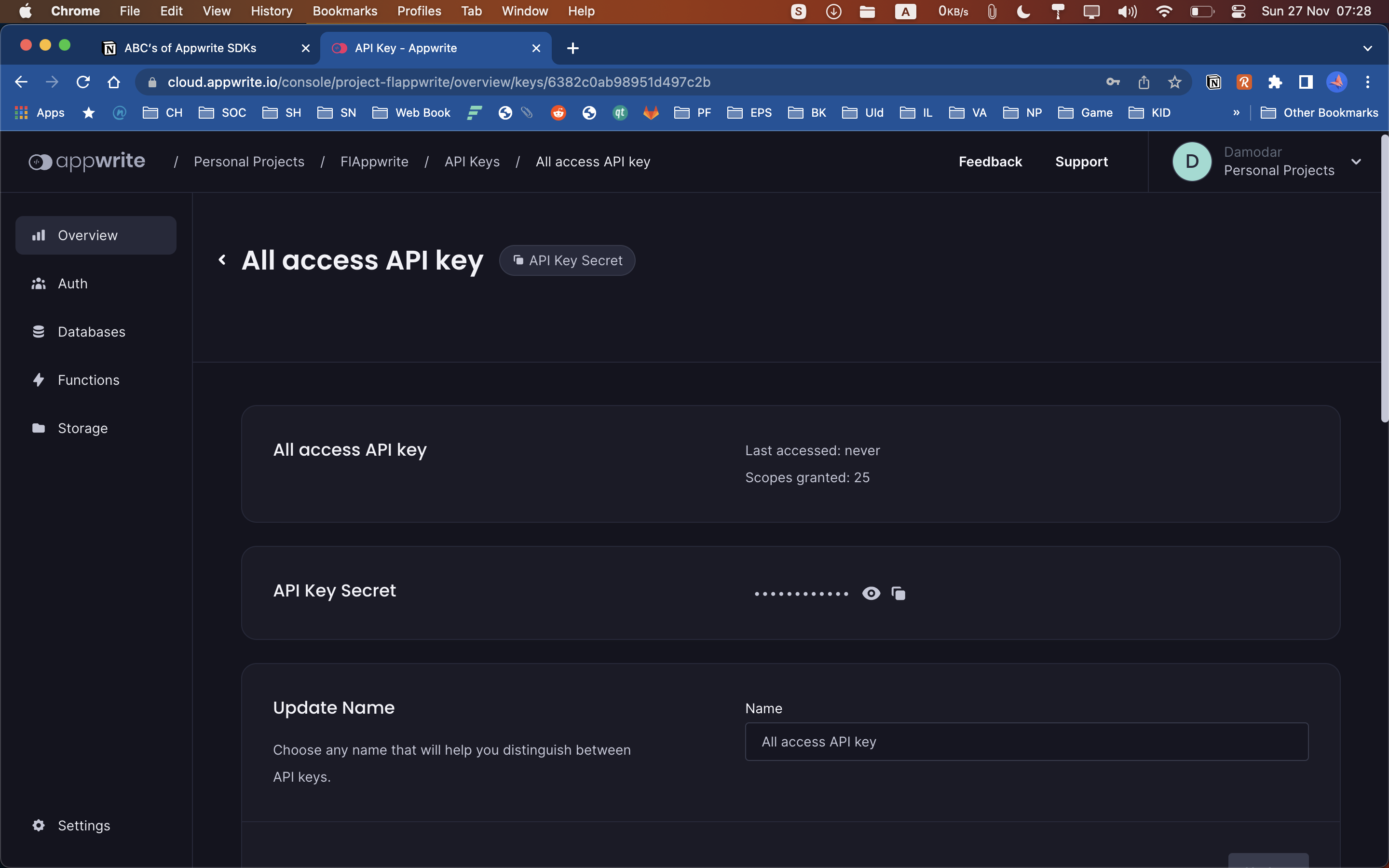1389x868 pixels.
Task: Open the File menu
Action: click(130, 11)
